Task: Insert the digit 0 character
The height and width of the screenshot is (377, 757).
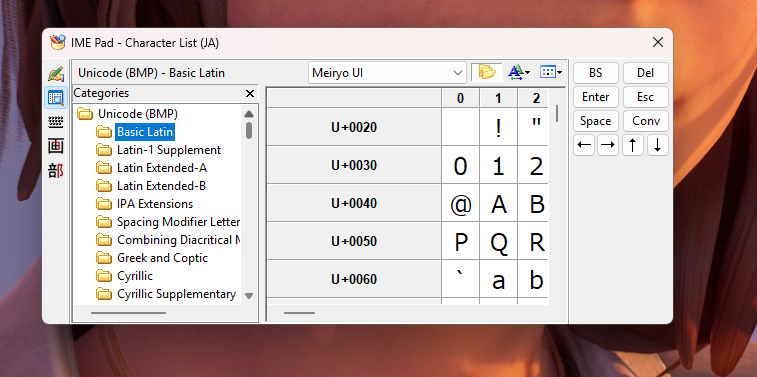Action: [x=461, y=165]
